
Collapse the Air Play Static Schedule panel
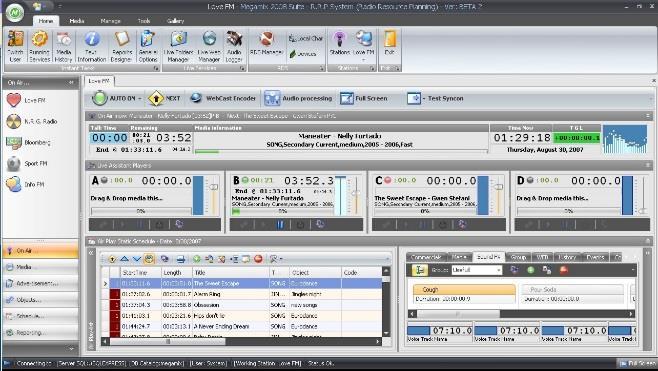pyautogui.click(x=648, y=241)
